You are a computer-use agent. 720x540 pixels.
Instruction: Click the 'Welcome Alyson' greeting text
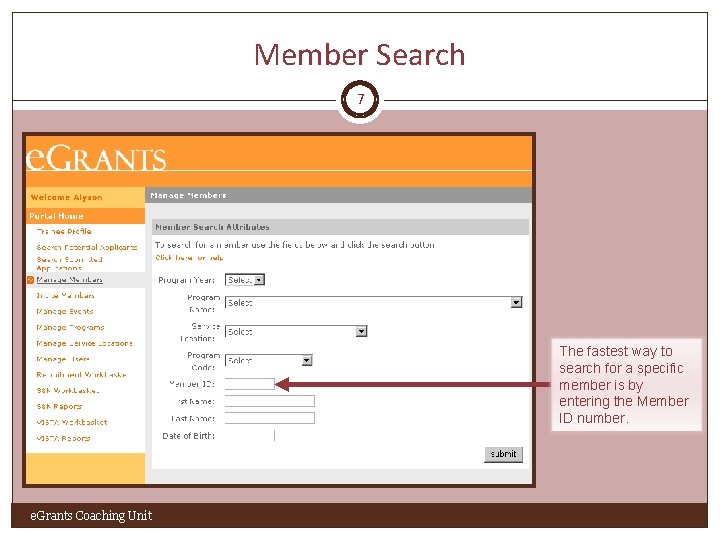[x=67, y=197]
